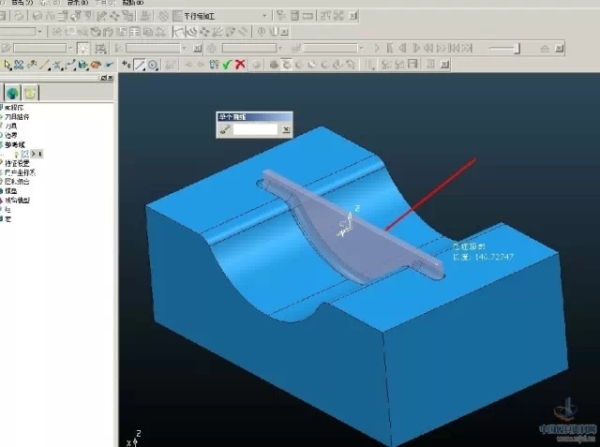
Task: Click the check icon in floating dialog
Action: pyautogui.click(x=225, y=129)
